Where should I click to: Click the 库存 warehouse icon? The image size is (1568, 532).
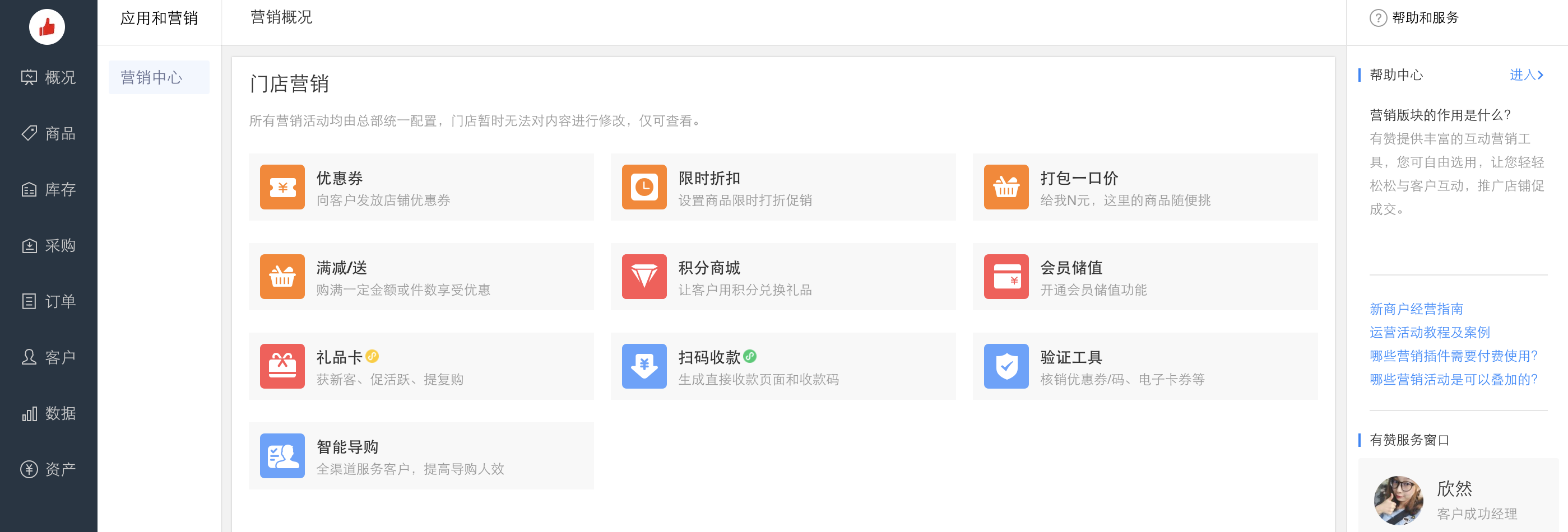pyautogui.click(x=29, y=189)
